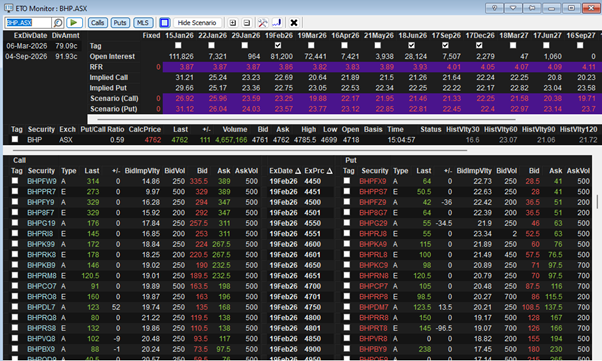Tick the 15Jan26 expiry Tag checkbox
The height and width of the screenshot is (361, 602).
178,45
